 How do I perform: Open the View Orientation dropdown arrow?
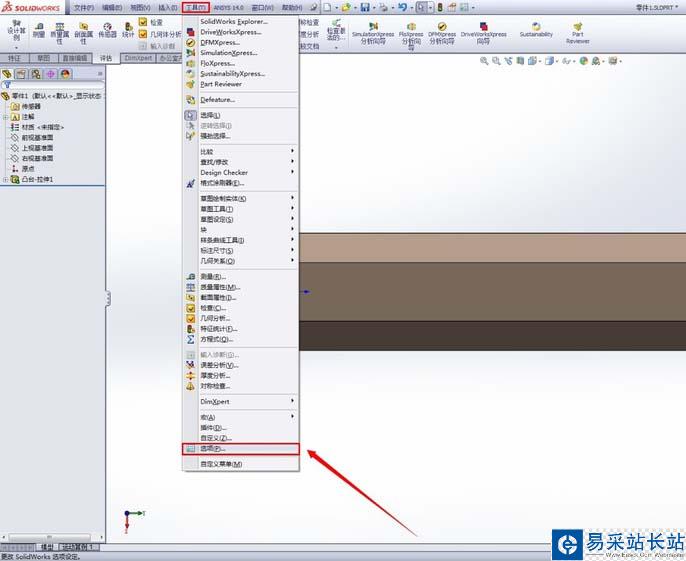540,61
